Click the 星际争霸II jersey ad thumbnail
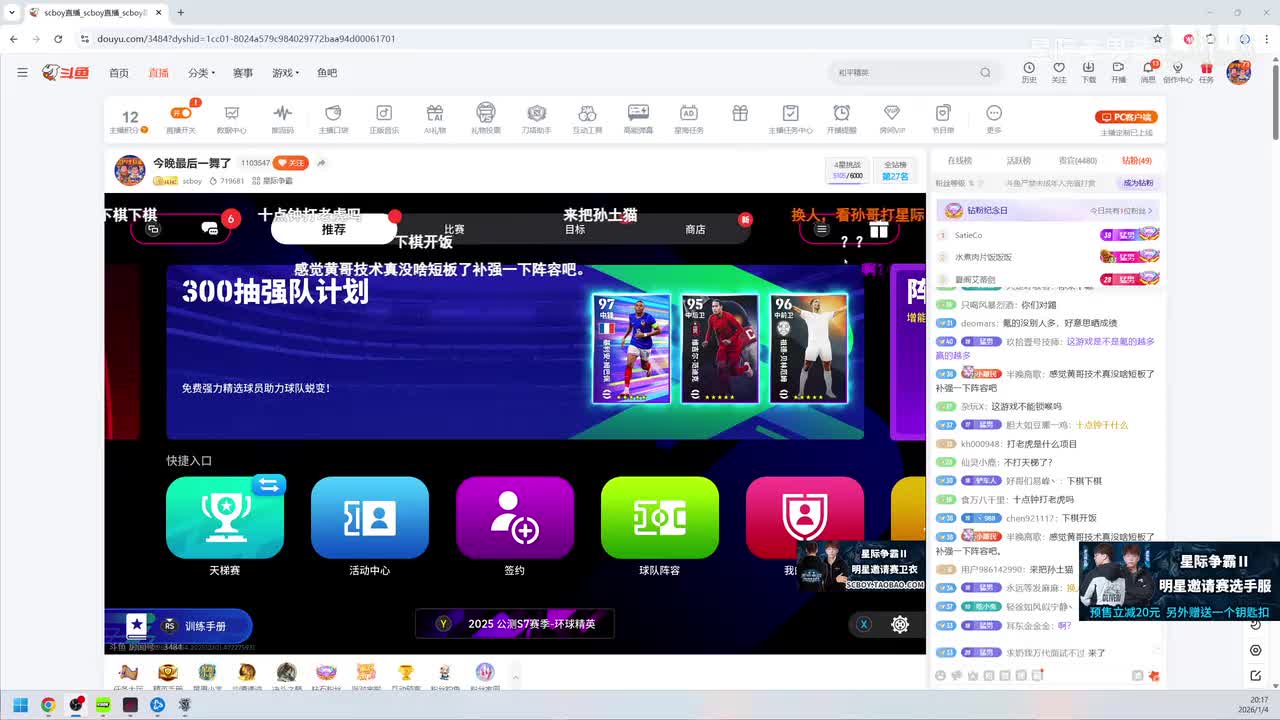Screen dimensions: 1280x720 click(1179, 582)
